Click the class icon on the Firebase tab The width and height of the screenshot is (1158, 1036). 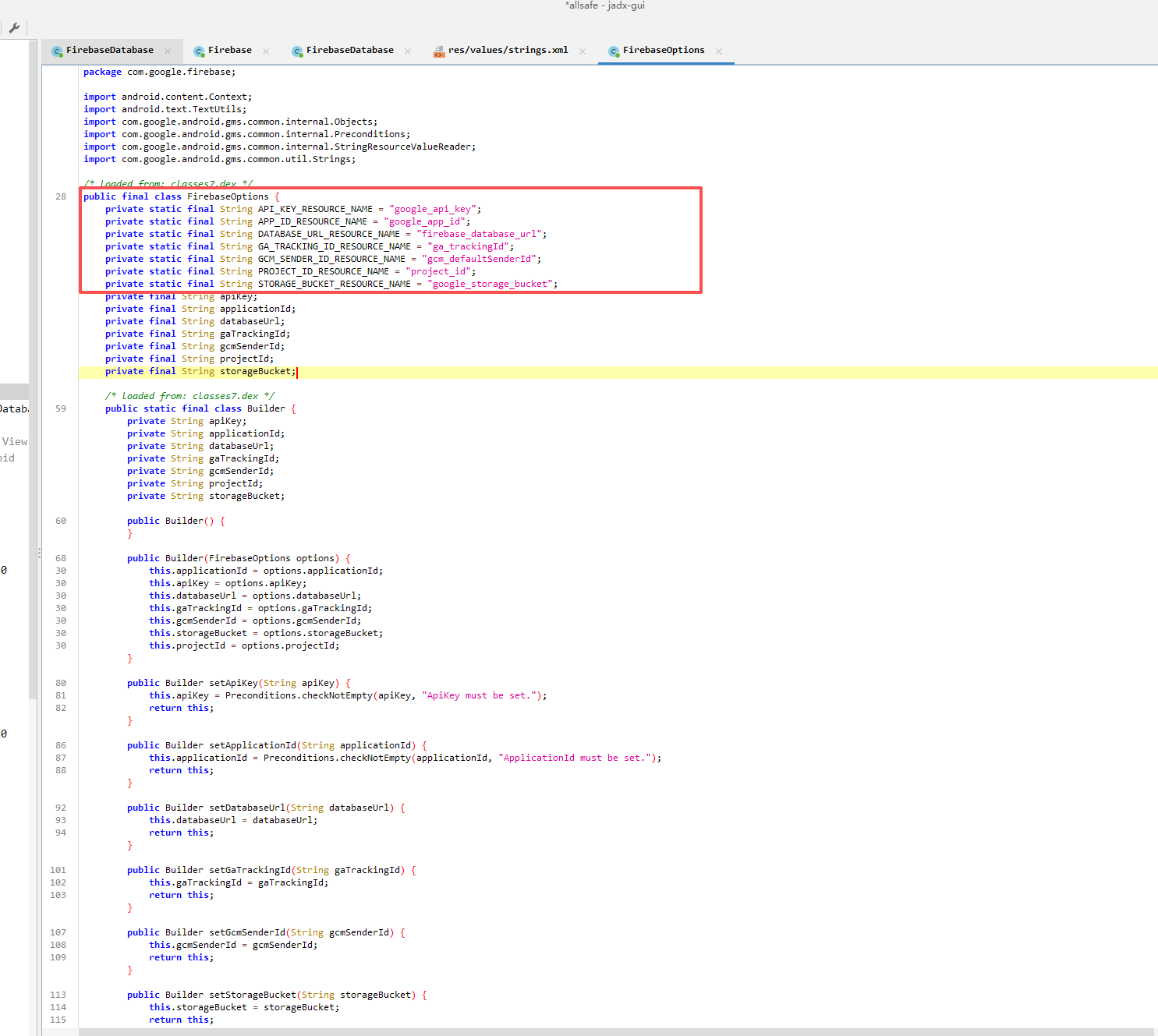pos(199,51)
